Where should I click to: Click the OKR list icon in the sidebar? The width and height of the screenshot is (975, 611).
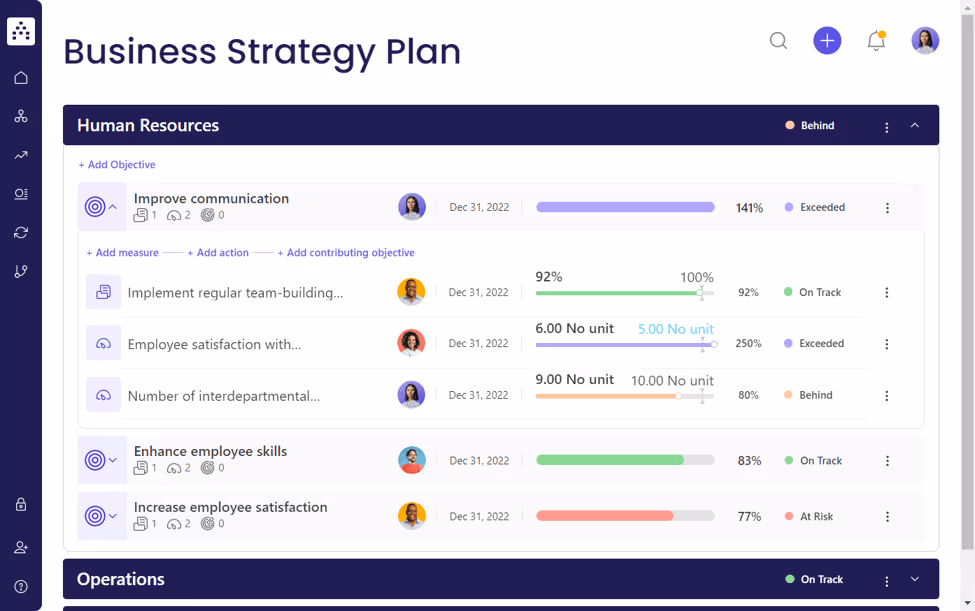pos(20,194)
